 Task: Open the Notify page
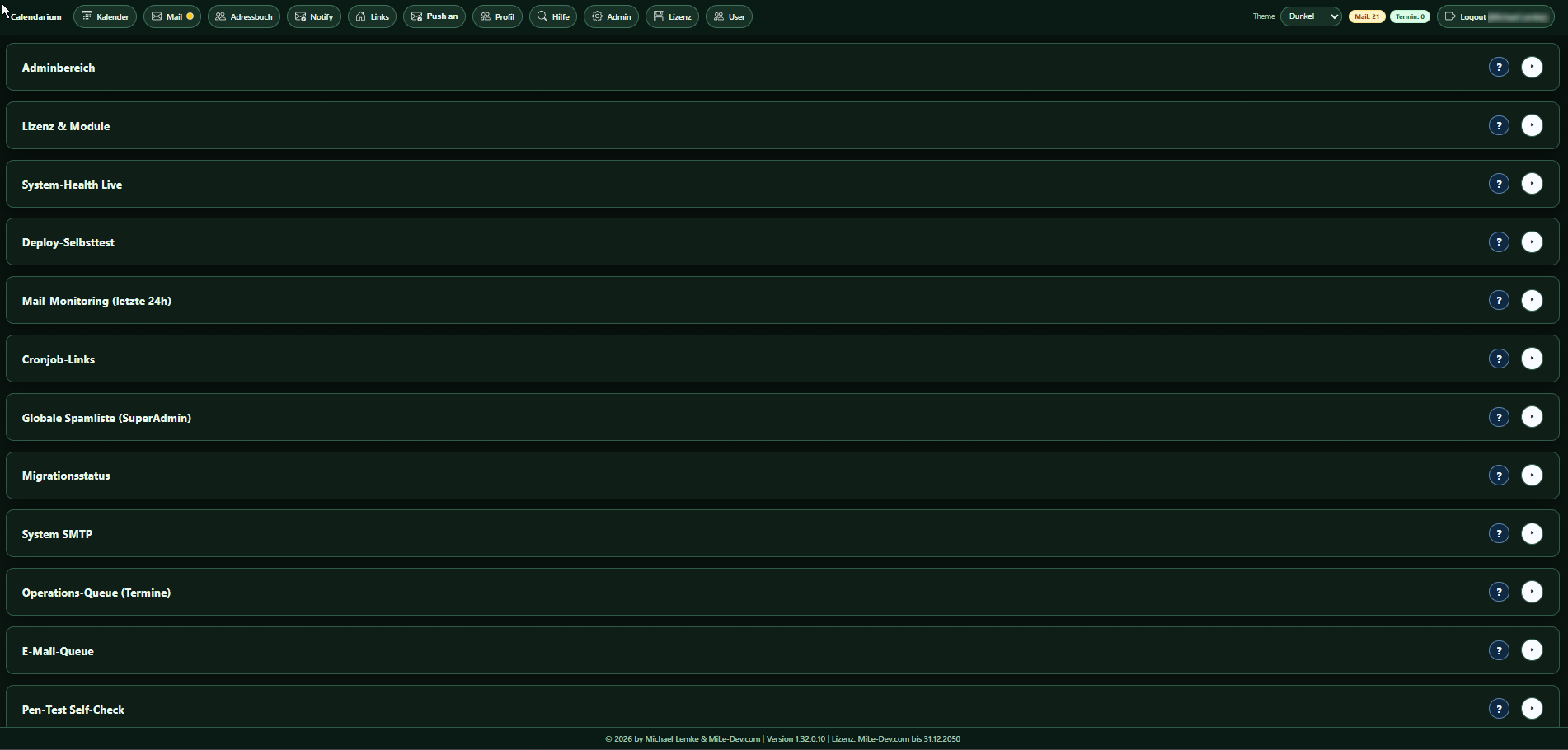pyautogui.click(x=314, y=16)
